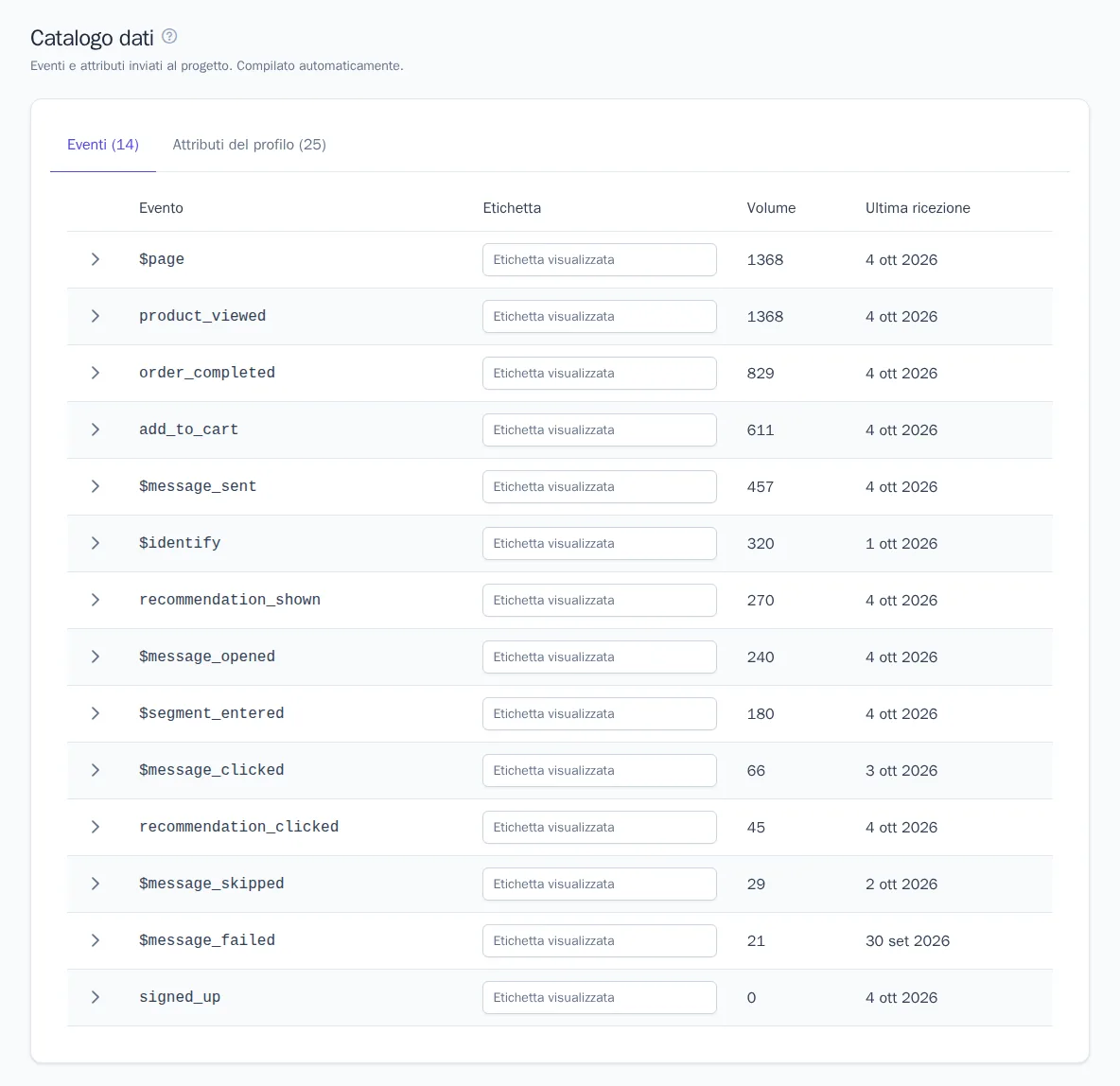Click the recommendation_shown event name

229,600
